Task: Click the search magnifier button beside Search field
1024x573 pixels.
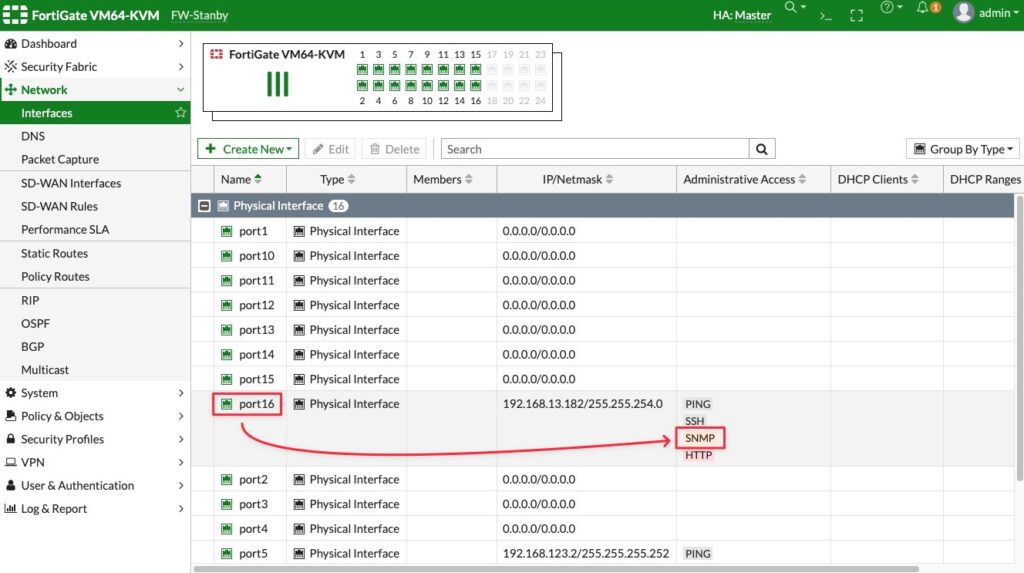Action: (x=761, y=149)
